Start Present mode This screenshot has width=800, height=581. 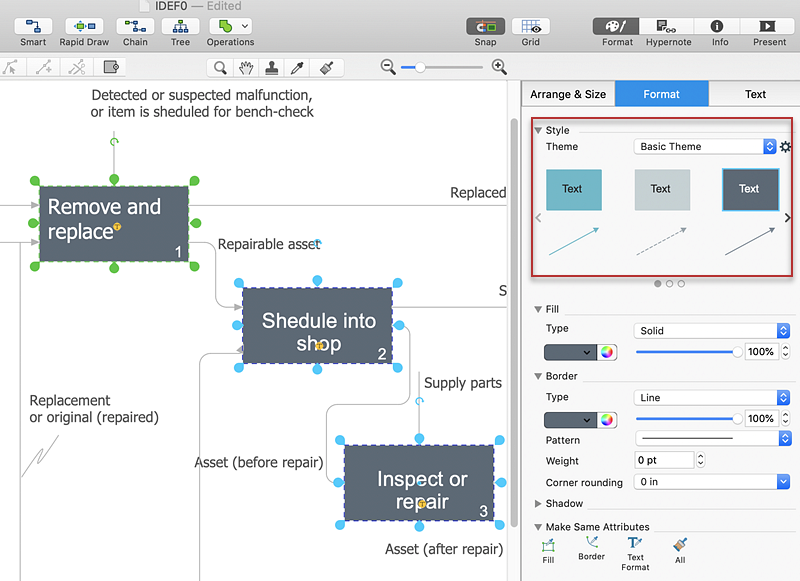[x=767, y=26]
